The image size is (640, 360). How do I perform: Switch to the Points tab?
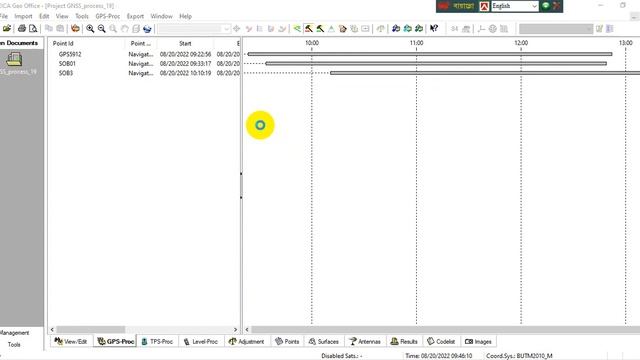click(287, 341)
